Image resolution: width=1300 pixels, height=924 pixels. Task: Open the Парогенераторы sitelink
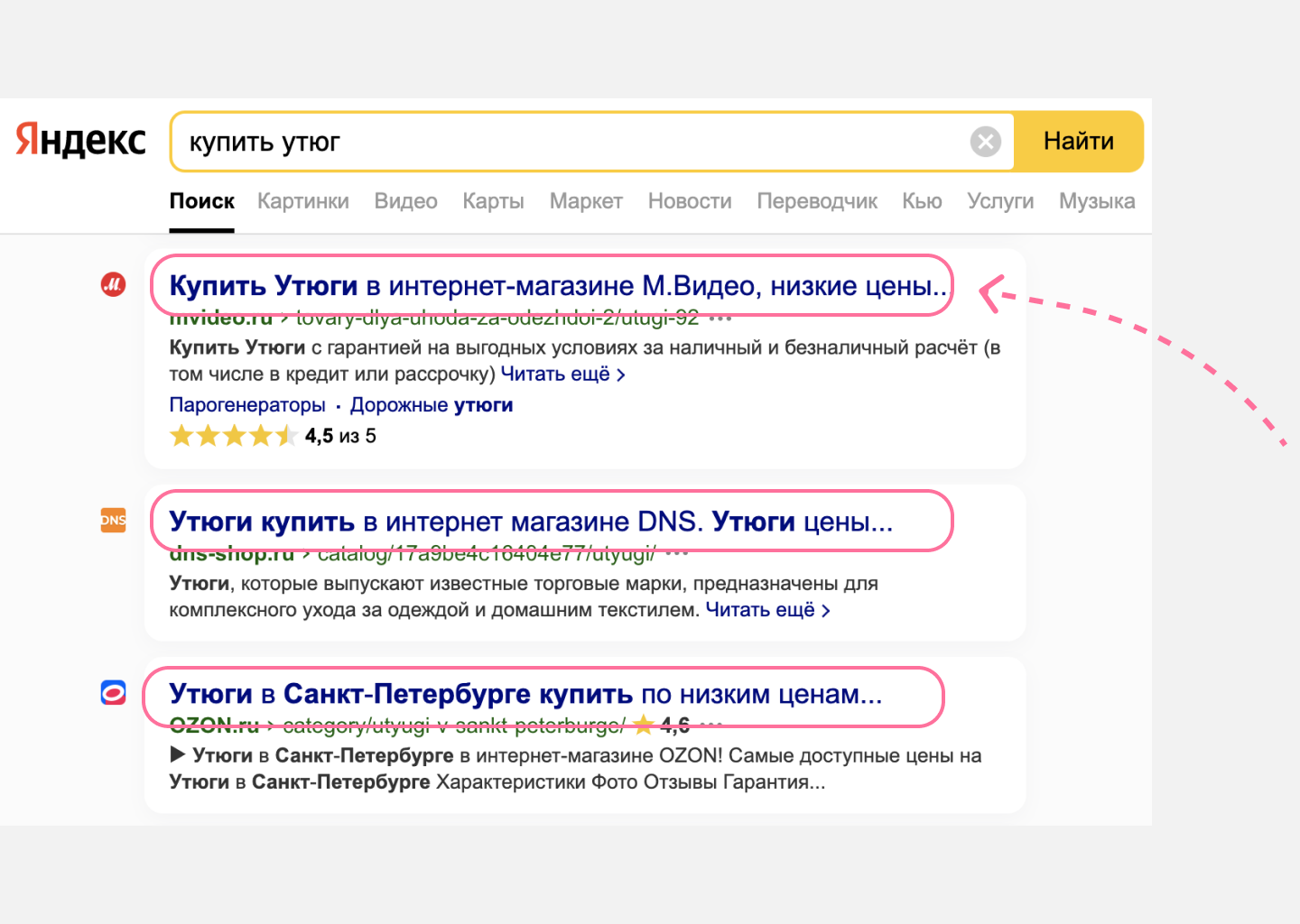pos(247,405)
